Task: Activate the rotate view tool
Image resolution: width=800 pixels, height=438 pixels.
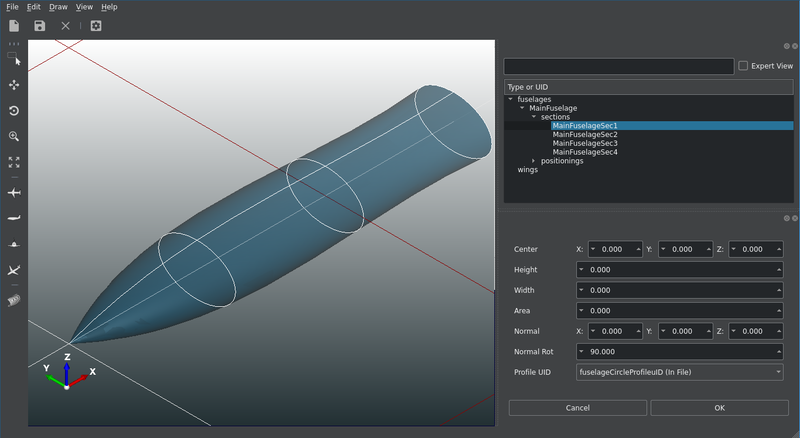Action: point(14,111)
